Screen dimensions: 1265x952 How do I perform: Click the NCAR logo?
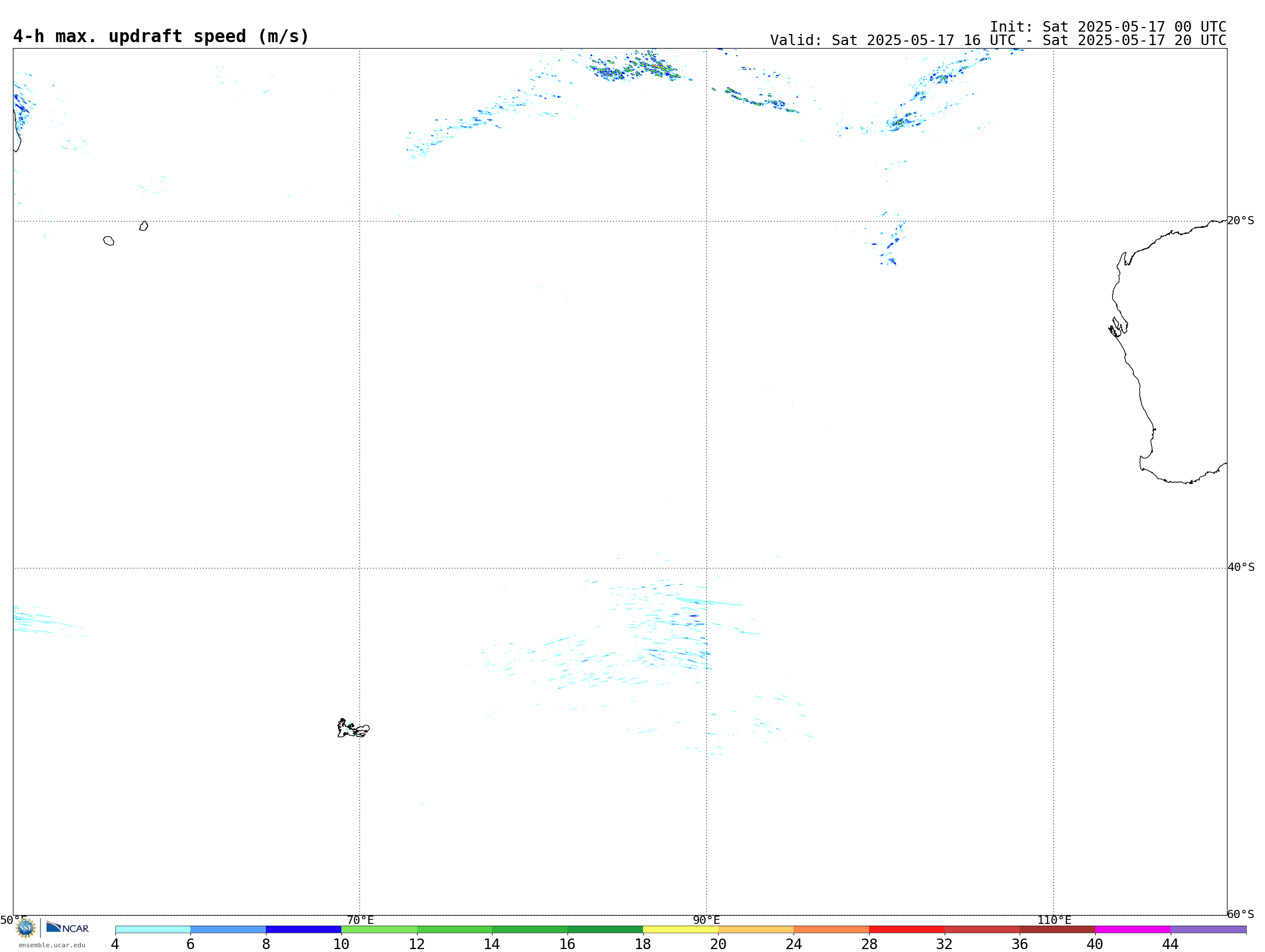pos(67,927)
